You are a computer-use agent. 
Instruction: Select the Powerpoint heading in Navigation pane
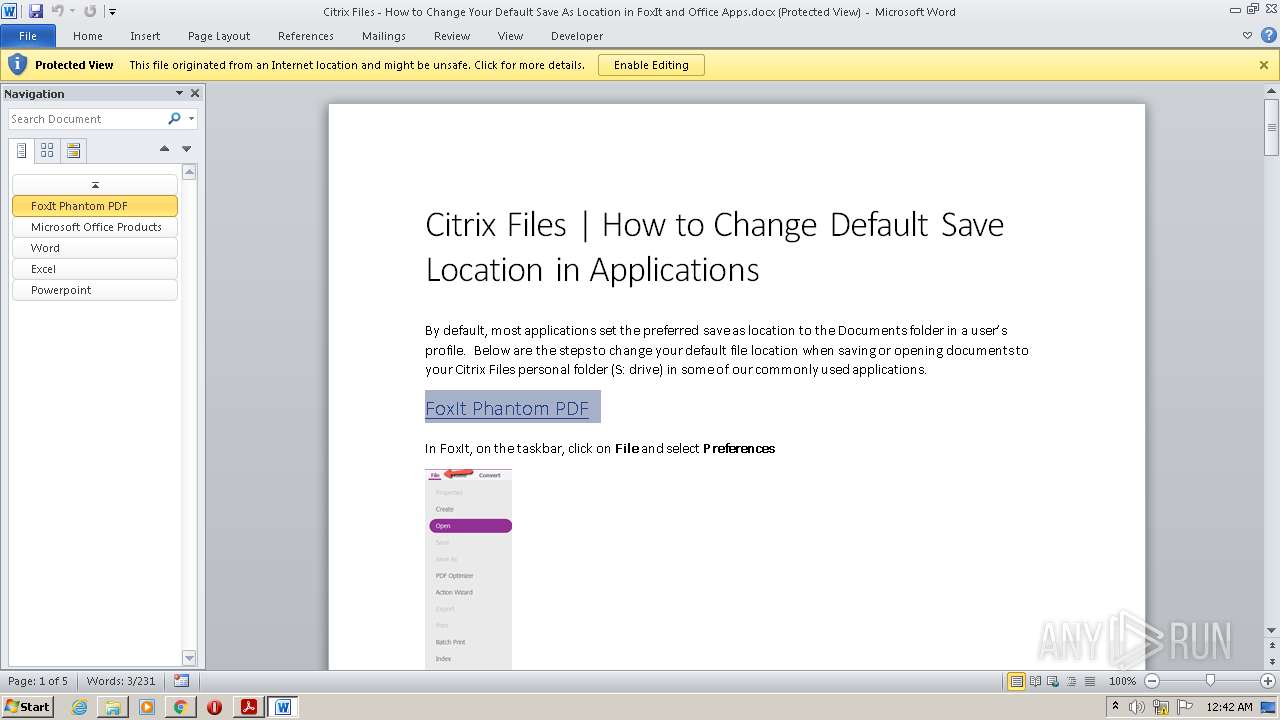tap(95, 290)
